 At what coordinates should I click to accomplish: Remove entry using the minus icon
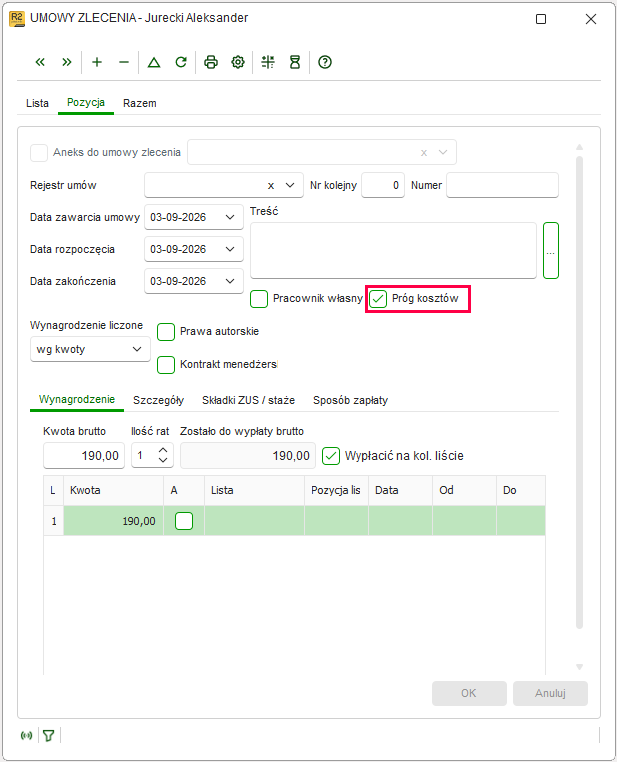point(124,62)
